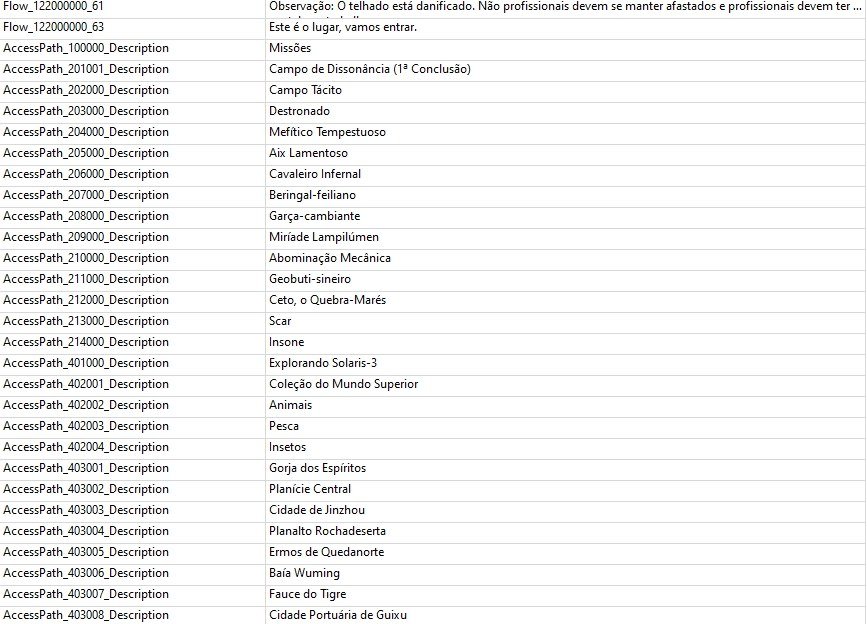Click the 'Cavaleiro Infernal' value
The height and width of the screenshot is (624, 867).
click(x=565, y=175)
